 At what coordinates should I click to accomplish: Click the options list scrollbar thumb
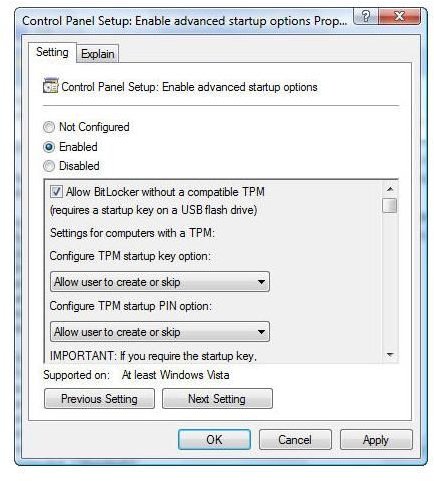click(x=390, y=205)
